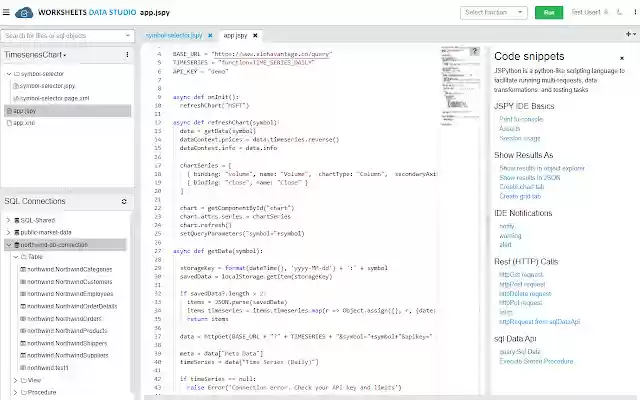Select northwind.NorthwindCategories table
Screen dimensions: 640x400
[66, 270]
